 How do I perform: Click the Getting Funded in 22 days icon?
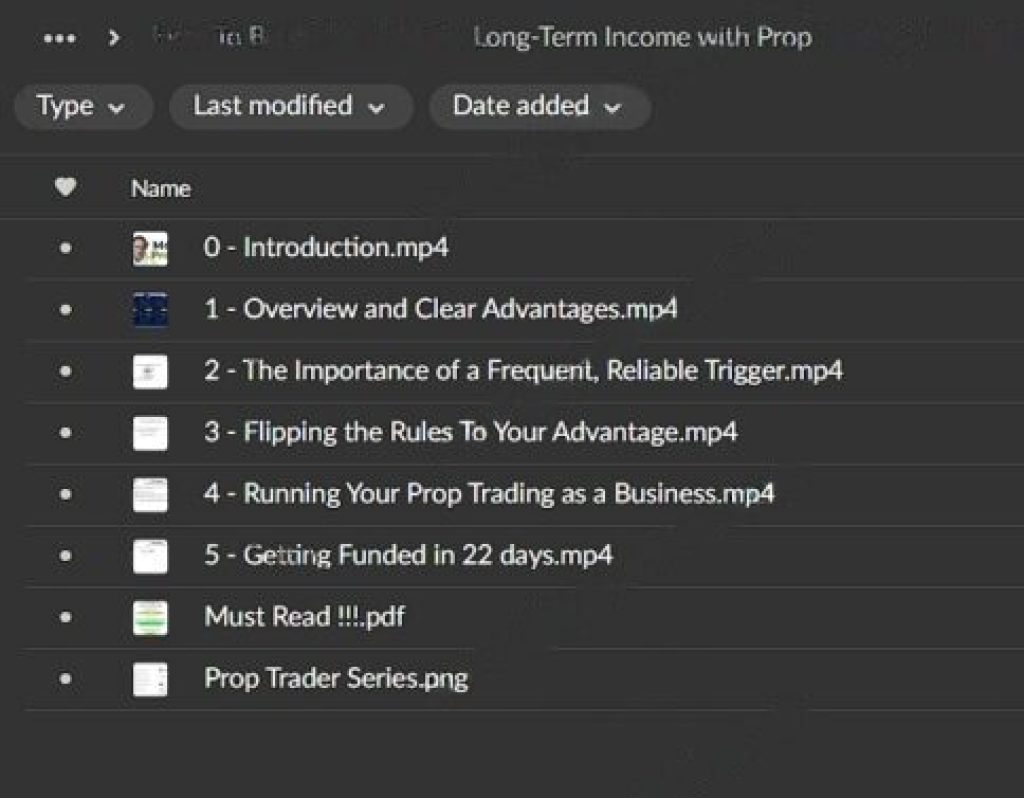click(x=150, y=556)
